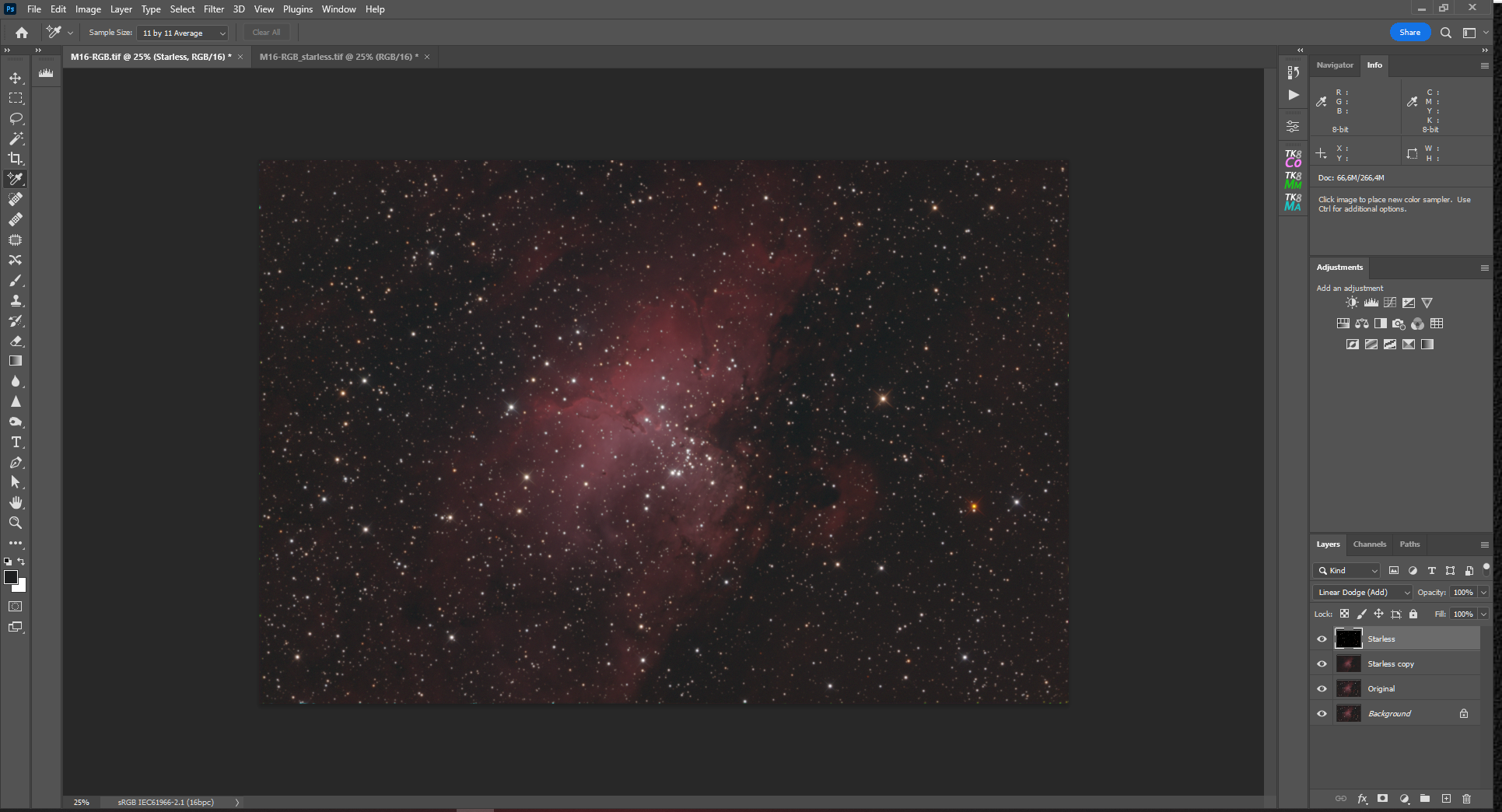Screen dimensions: 1502x812
Task: Delete layer with trash icon
Action: click(x=1466, y=799)
